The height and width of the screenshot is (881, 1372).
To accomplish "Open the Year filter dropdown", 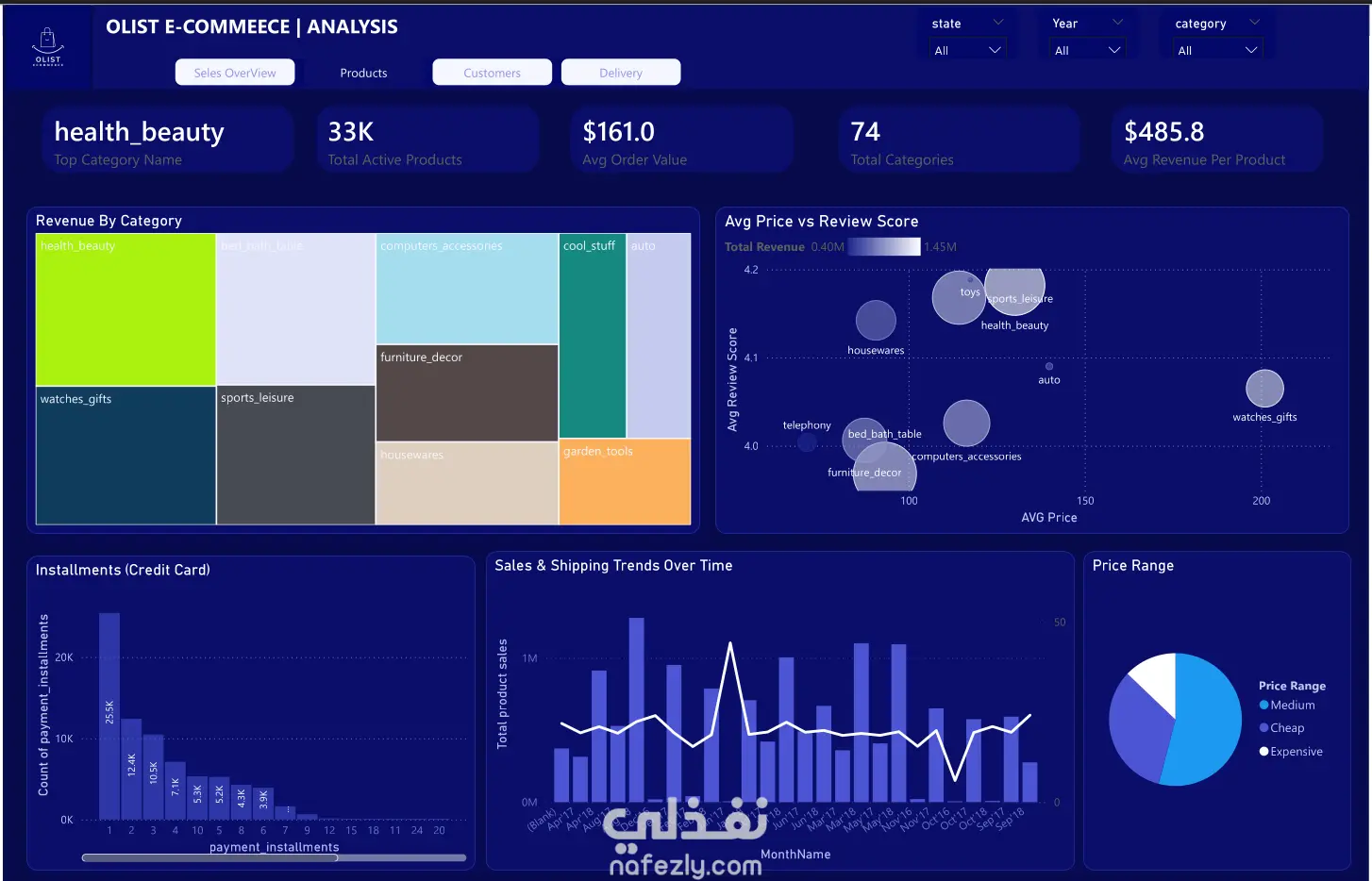I will pos(1088,50).
